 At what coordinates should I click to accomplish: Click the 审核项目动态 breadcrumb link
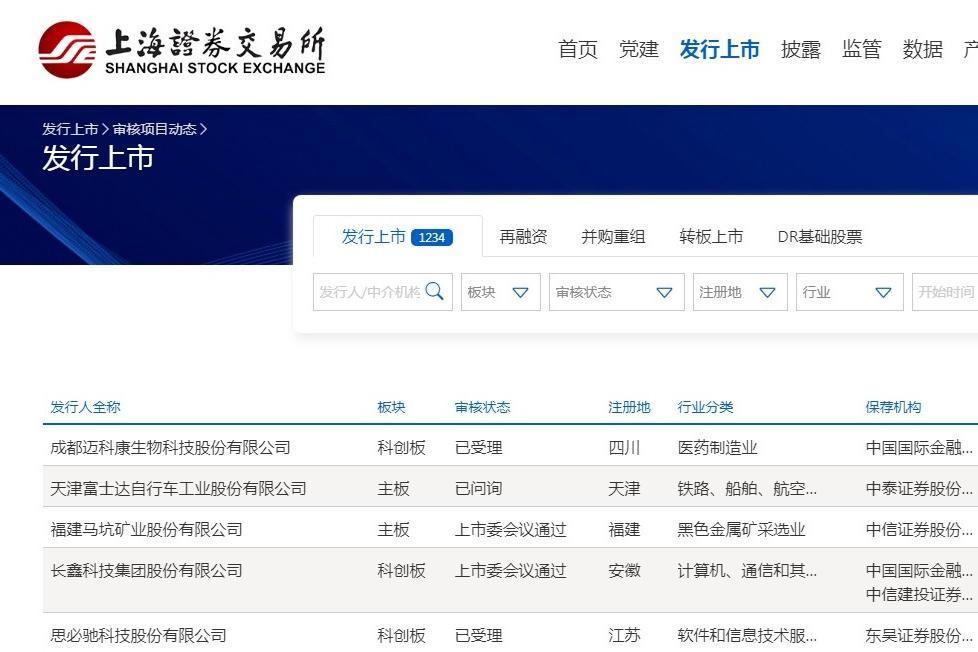[154, 129]
